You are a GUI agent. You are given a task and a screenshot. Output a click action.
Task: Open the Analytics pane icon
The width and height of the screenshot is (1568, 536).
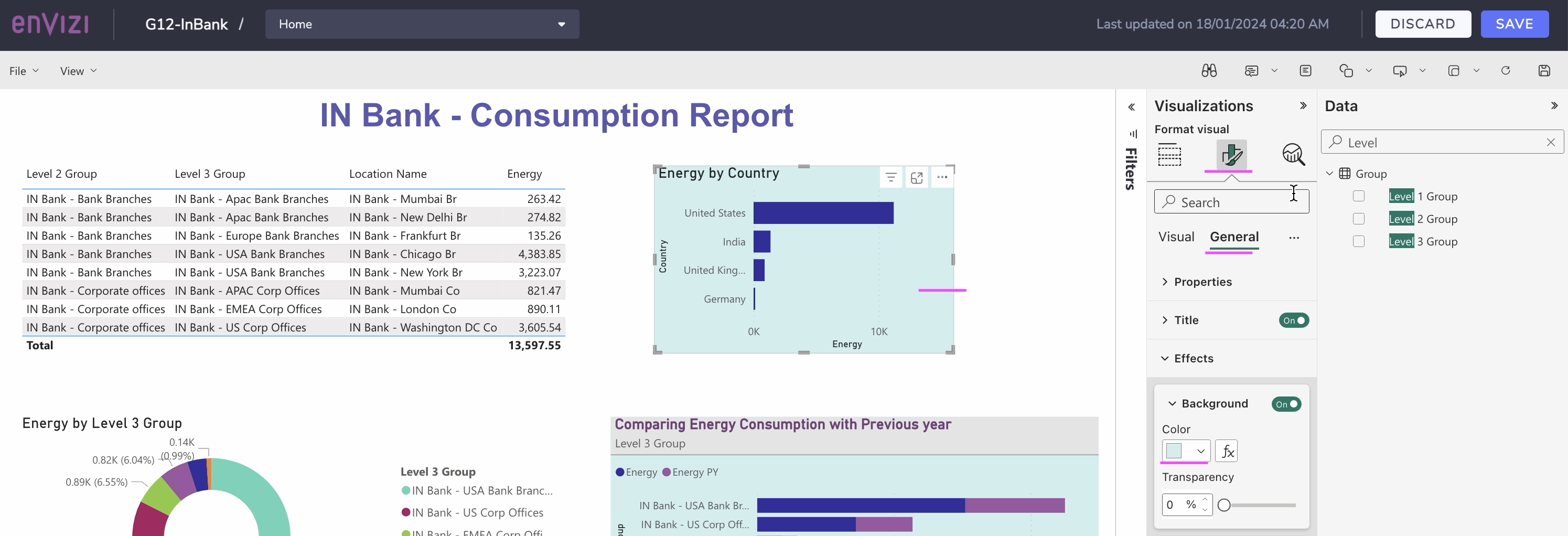1293,155
